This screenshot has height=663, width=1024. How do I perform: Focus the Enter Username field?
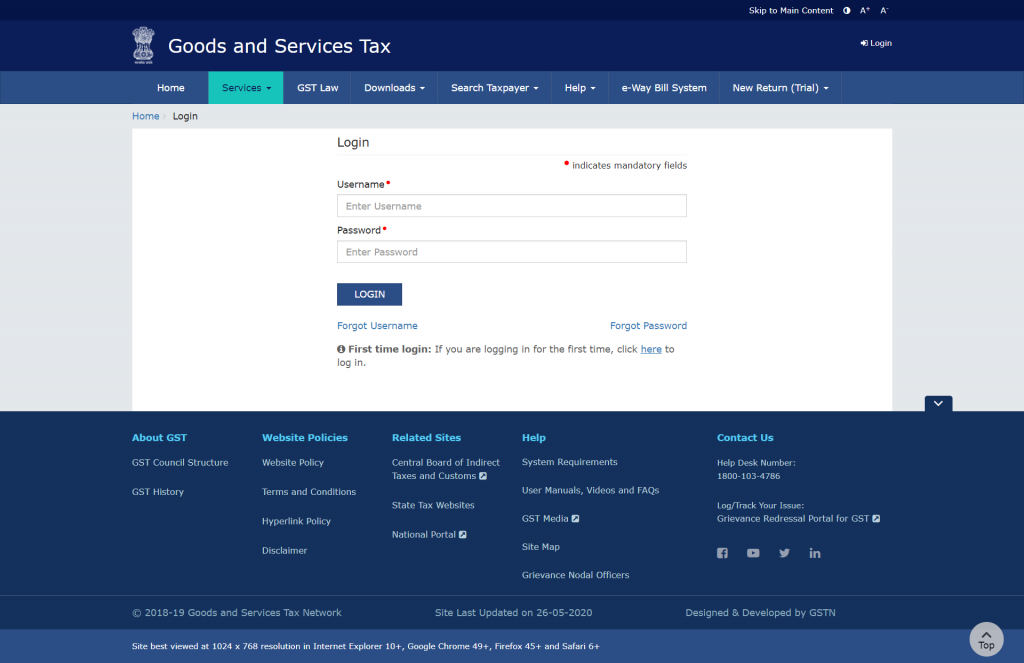click(511, 206)
